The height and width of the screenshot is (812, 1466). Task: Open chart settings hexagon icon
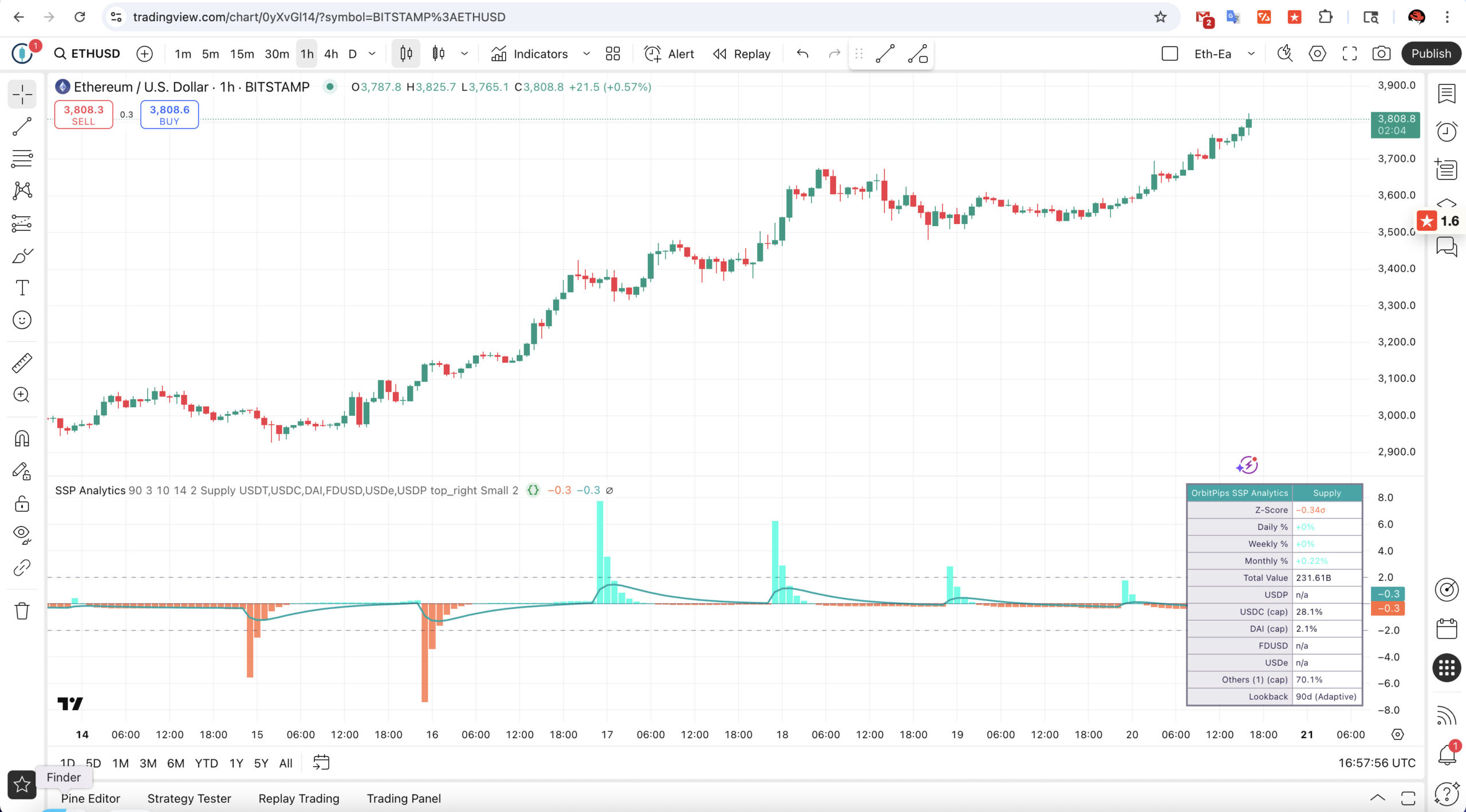(x=1317, y=54)
